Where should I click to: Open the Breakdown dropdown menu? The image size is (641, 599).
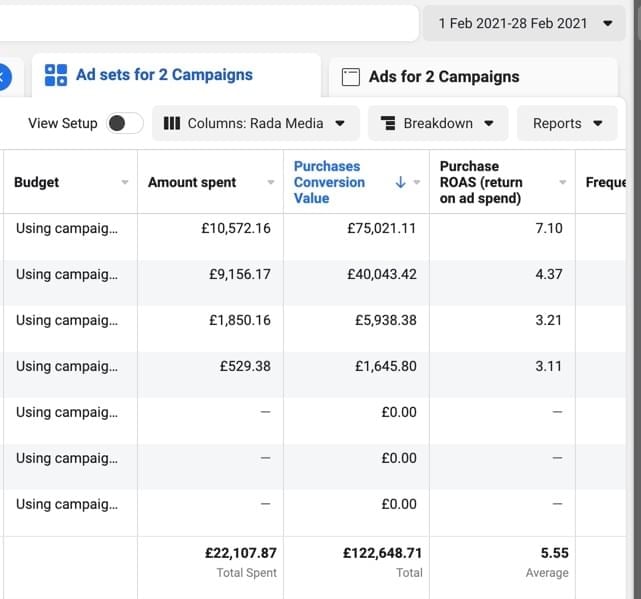point(438,123)
